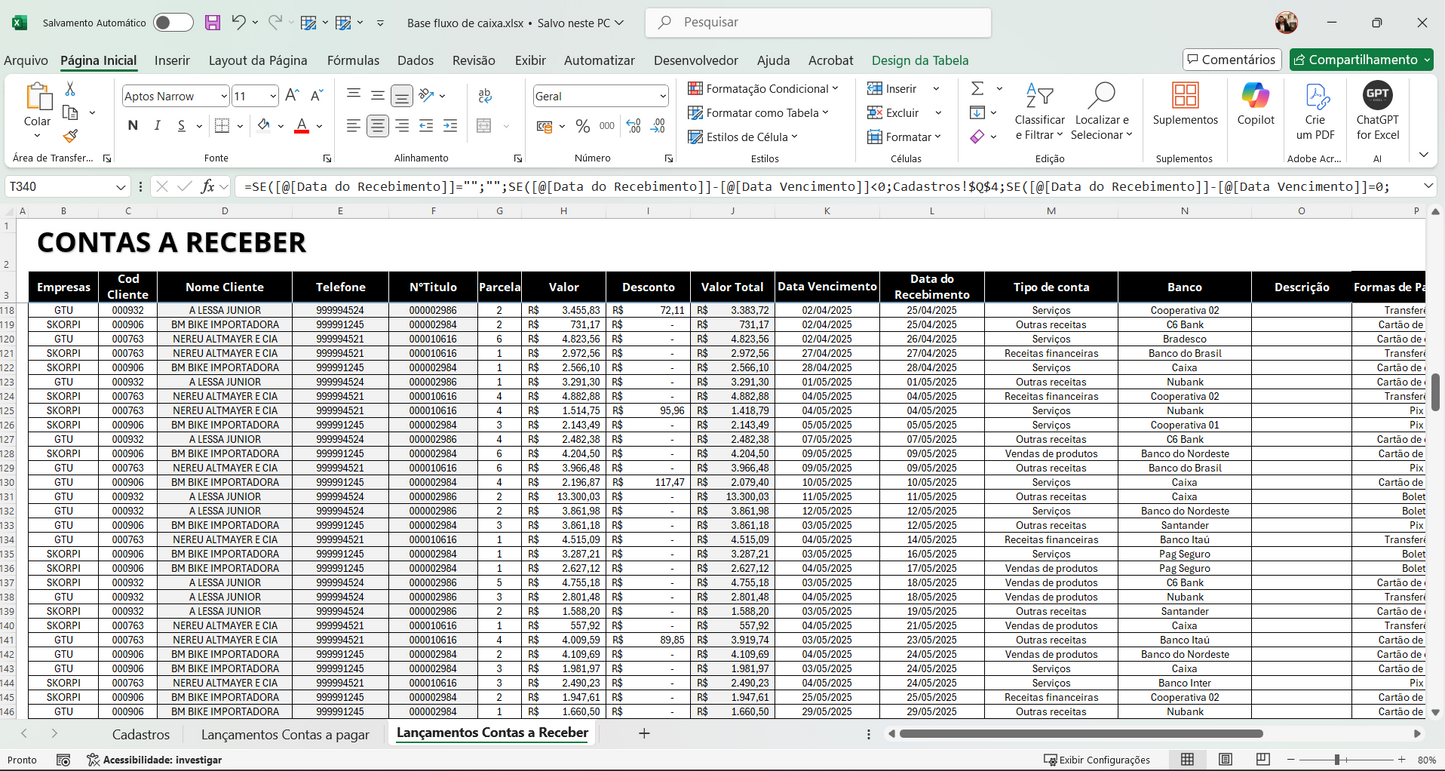Open the Lançamentos Contas a pagar sheet
Screen dimensions: 1445x771
[x=284, y=733]
